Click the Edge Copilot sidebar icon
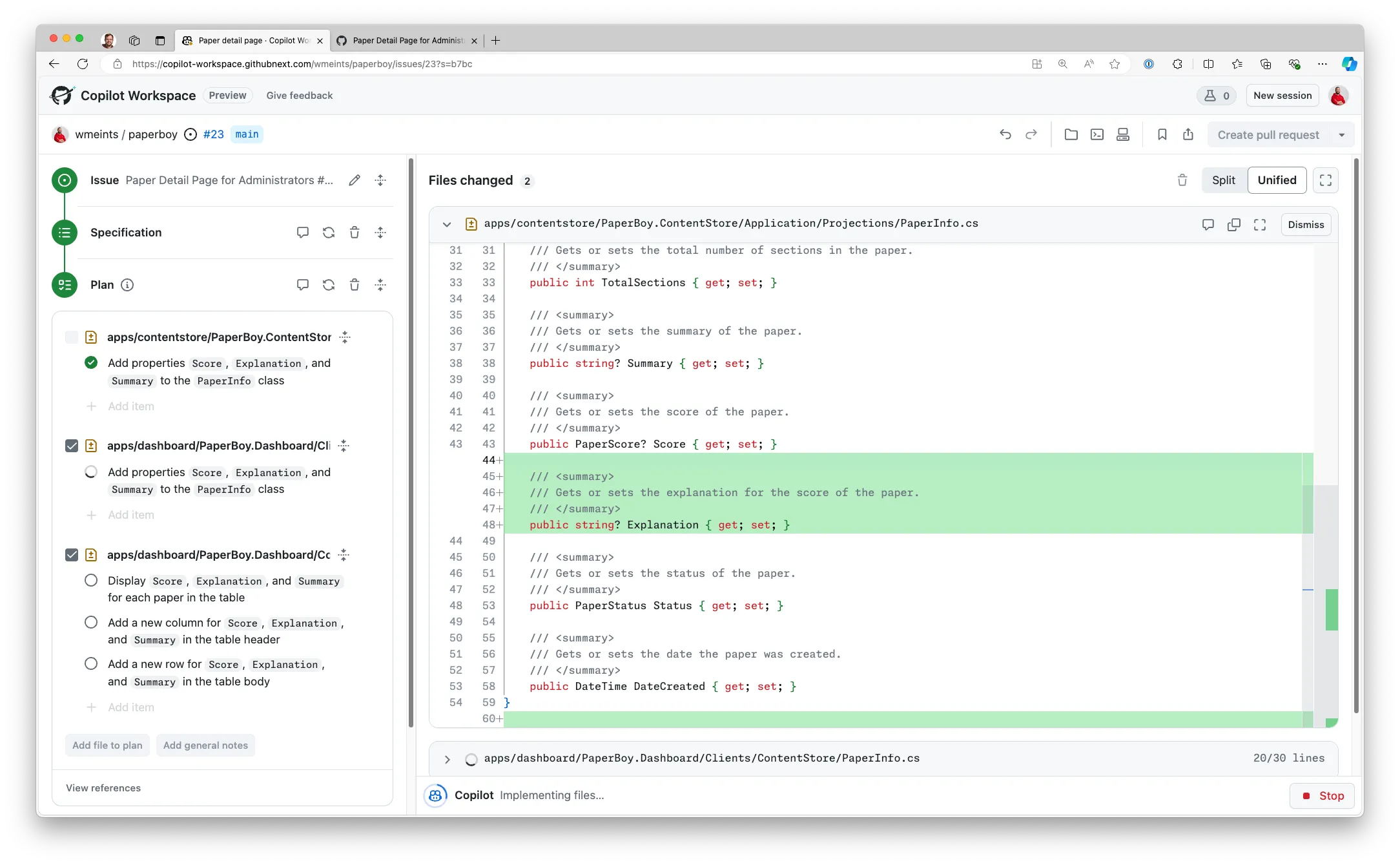The image size is (1400, 865). (x=1349, y=64)
